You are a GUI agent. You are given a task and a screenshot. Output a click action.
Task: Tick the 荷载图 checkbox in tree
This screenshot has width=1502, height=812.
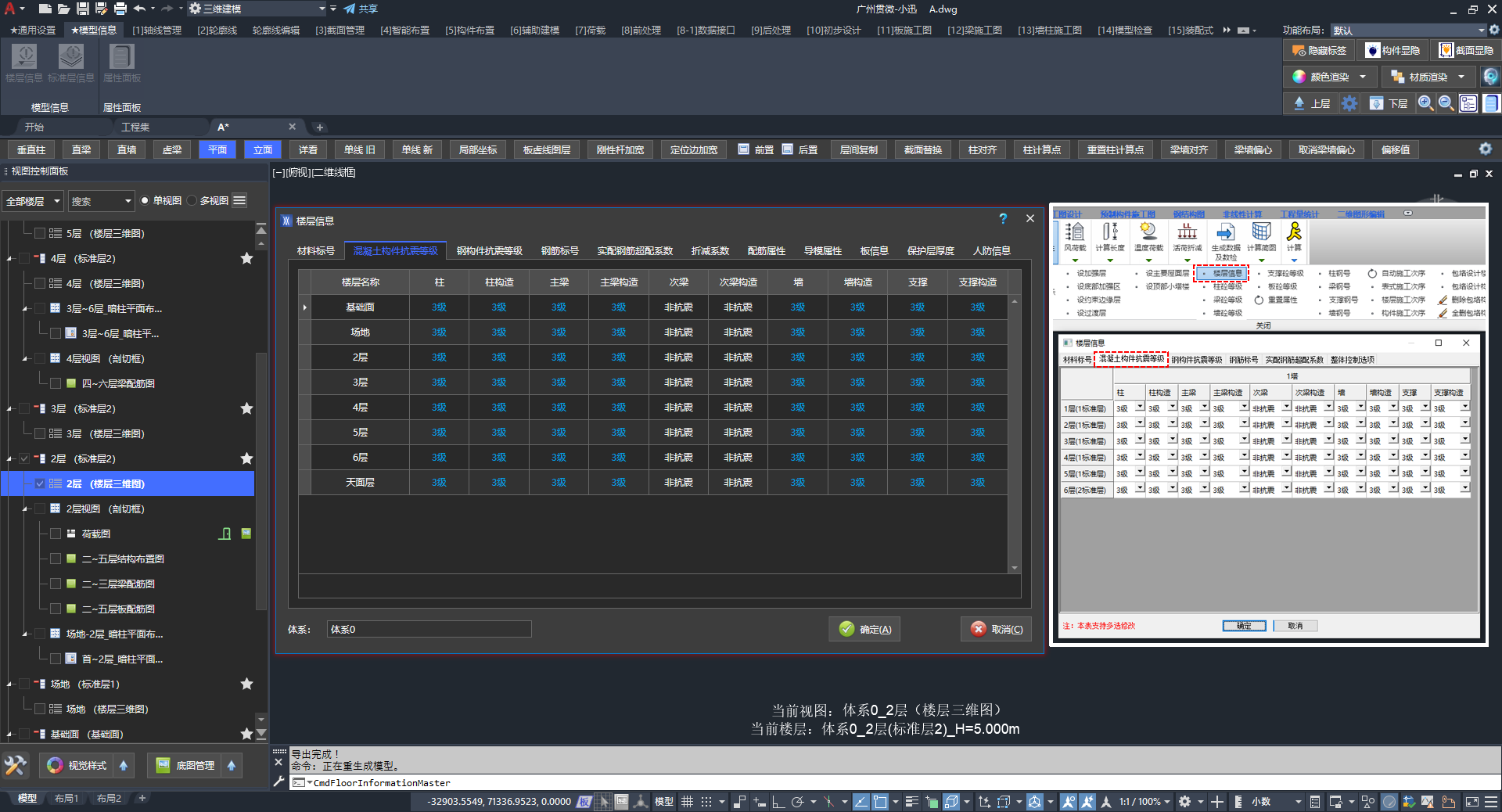tap(56, 534)
